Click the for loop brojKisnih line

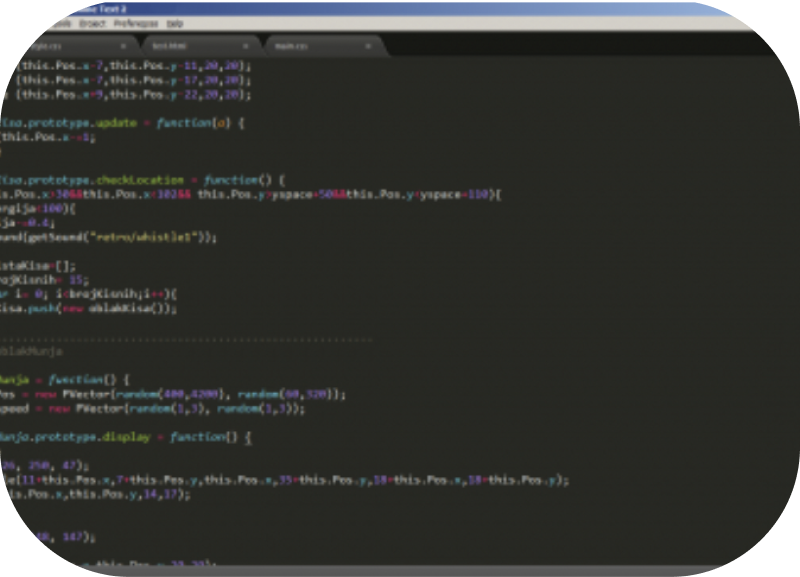tap(90, 294)
